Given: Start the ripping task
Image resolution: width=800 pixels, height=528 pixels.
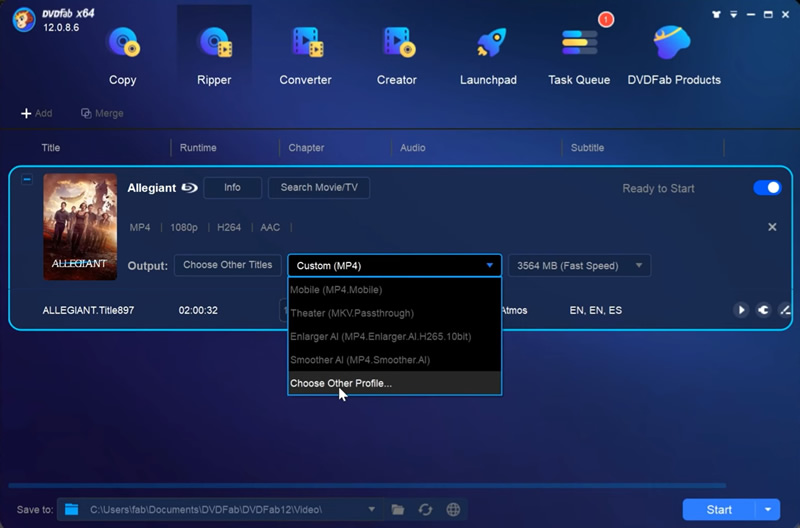Looking at the screenshot, I should (719, 510).
